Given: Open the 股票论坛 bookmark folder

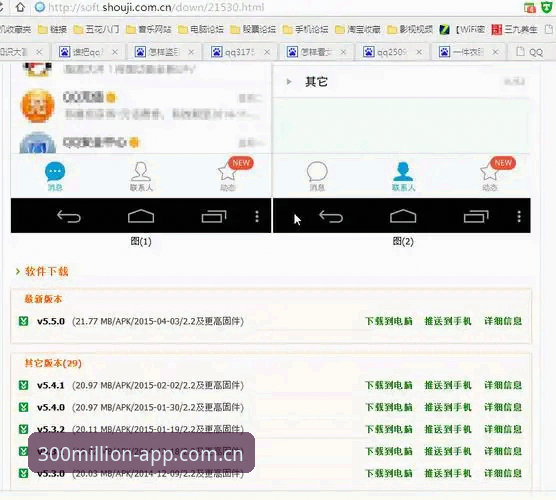Looking at the screenshot, I should [253, 29].
